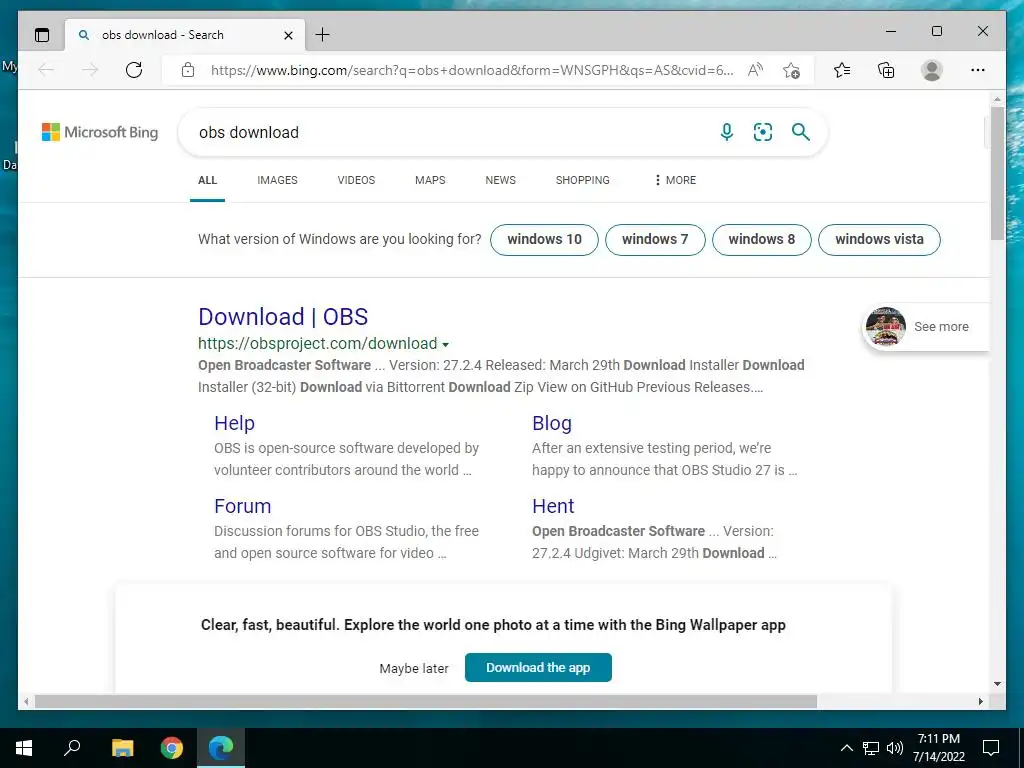Screen dimensions: 1024x768
Task: Open the Favorites list icon
Action: tap(842, 70)
